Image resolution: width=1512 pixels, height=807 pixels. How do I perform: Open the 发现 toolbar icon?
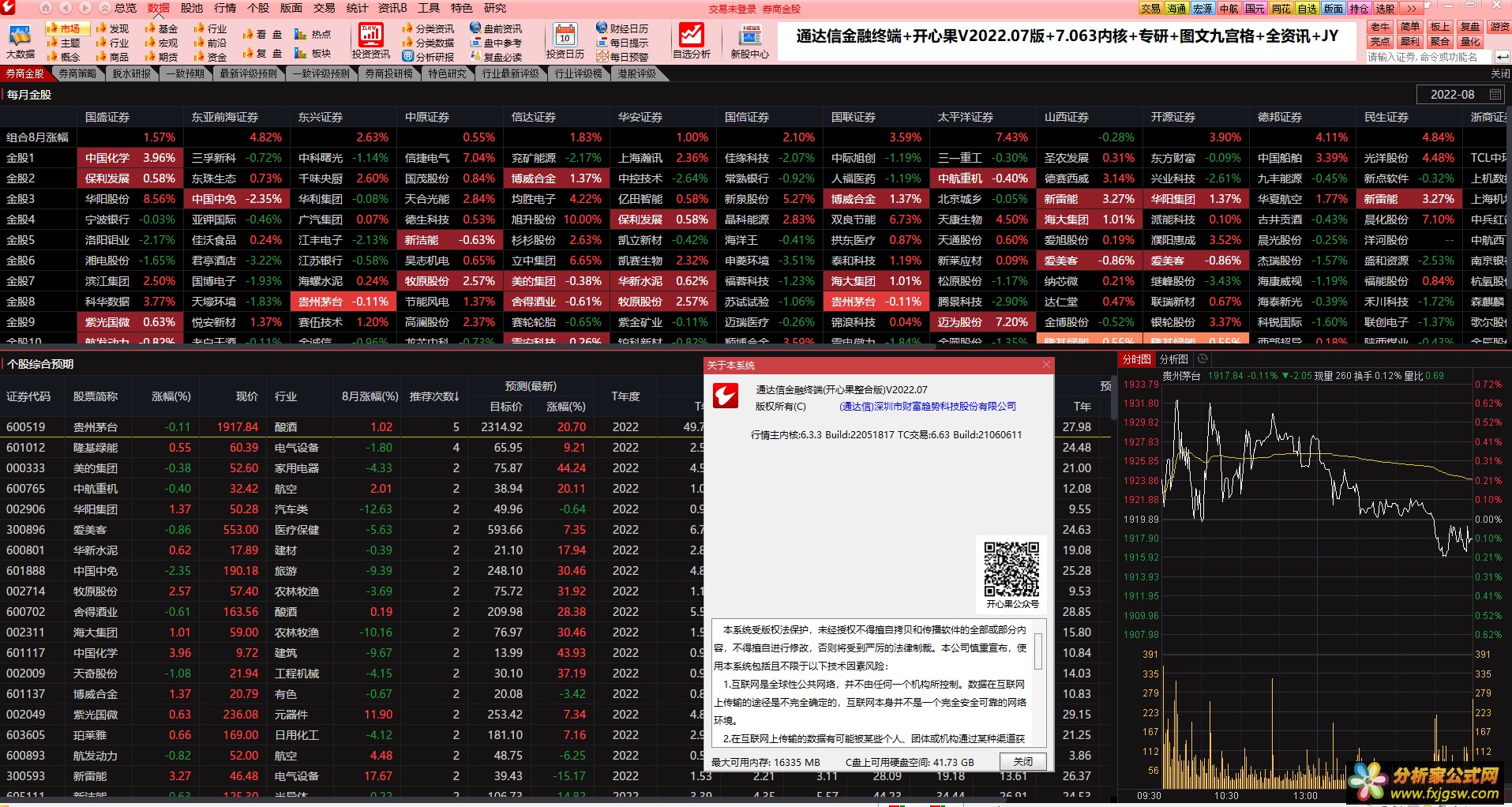[112, 28]
